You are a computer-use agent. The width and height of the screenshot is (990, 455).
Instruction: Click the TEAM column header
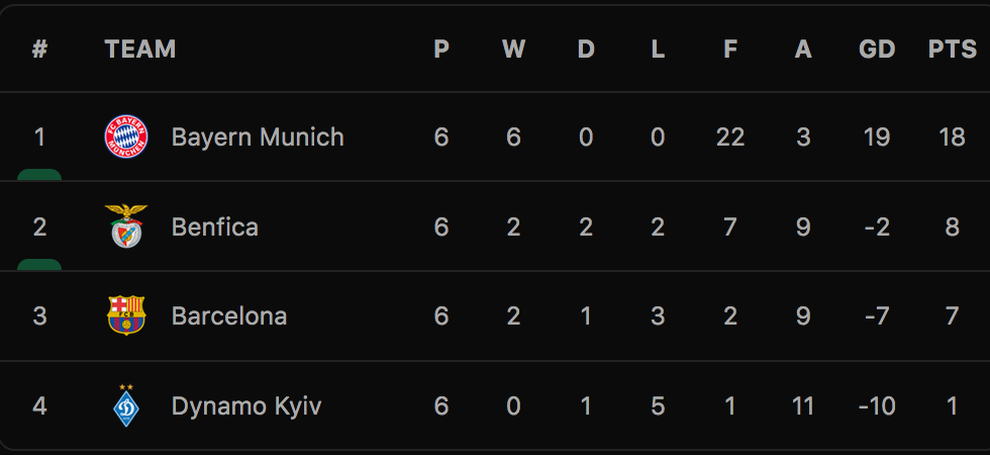(140, 49)
